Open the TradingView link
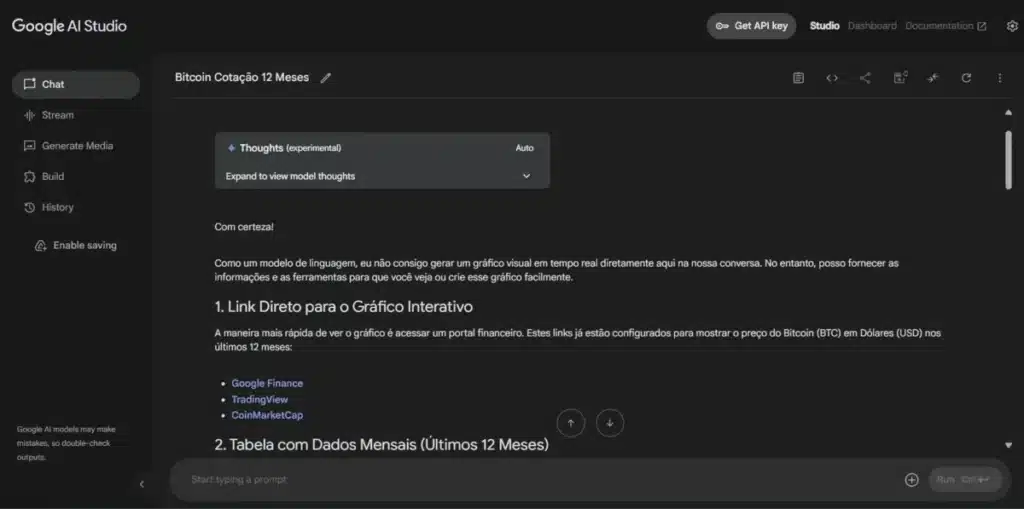Image resolution: width=1024 pixels, height=509 pixels. tap(259, 399)
